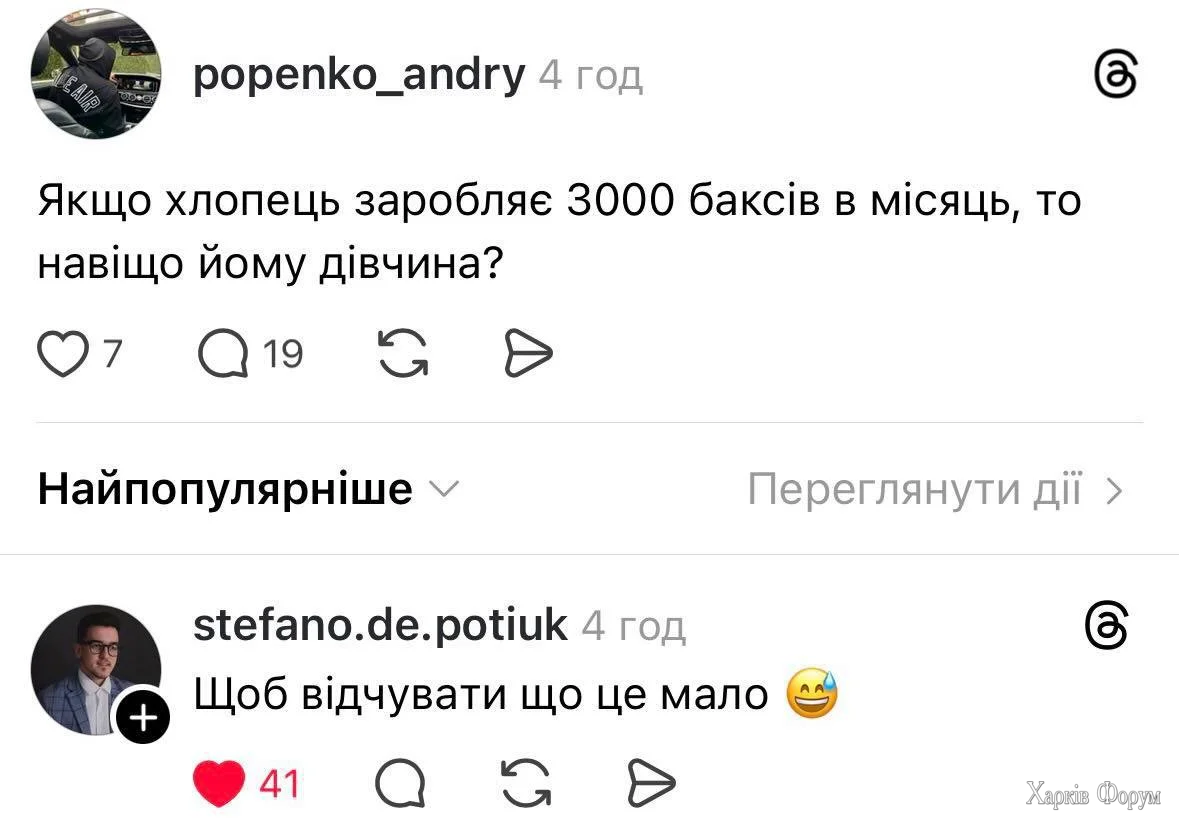Repost the stefano.de.potiuk reply
This screenshot has width=1179, height=821.
525,781
